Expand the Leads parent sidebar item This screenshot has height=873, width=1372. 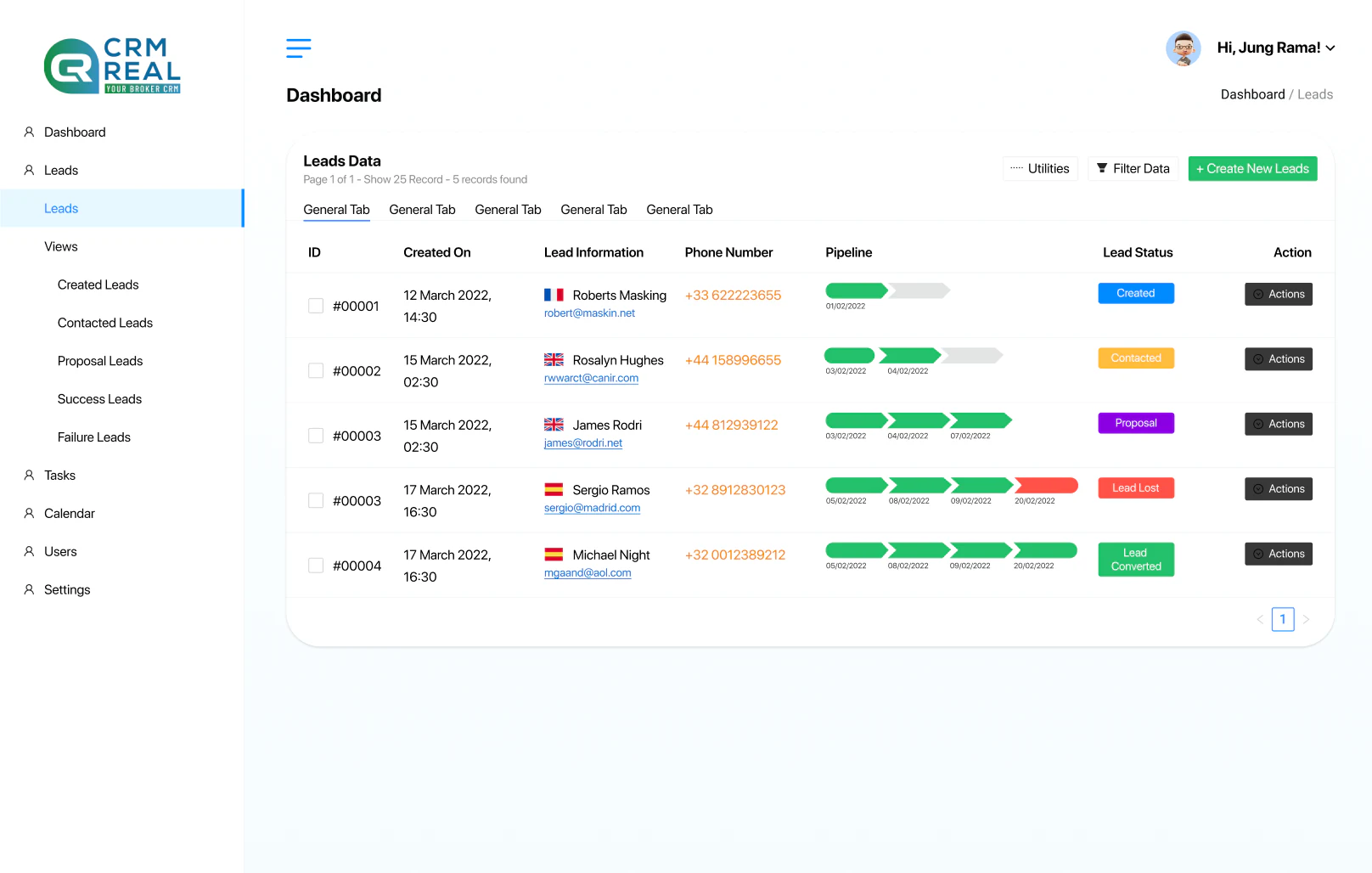(121, 171)
